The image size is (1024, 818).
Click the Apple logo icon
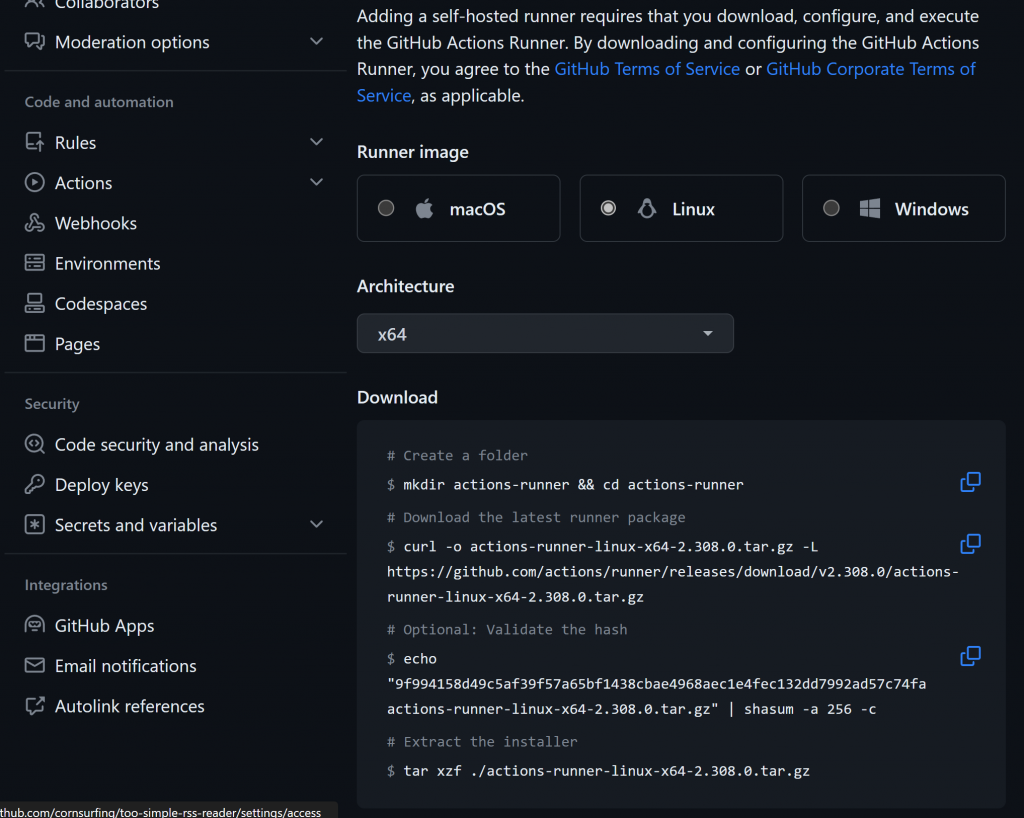point(424,209)
